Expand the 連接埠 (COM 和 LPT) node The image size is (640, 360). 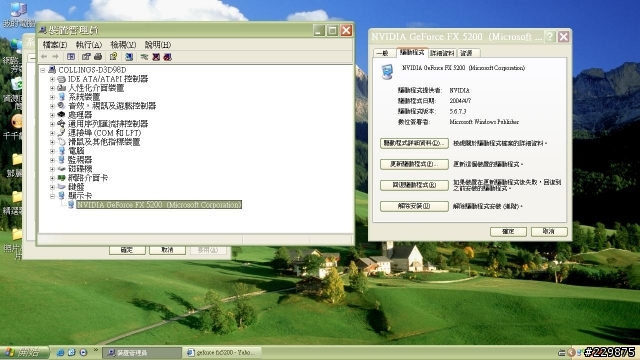52,133
